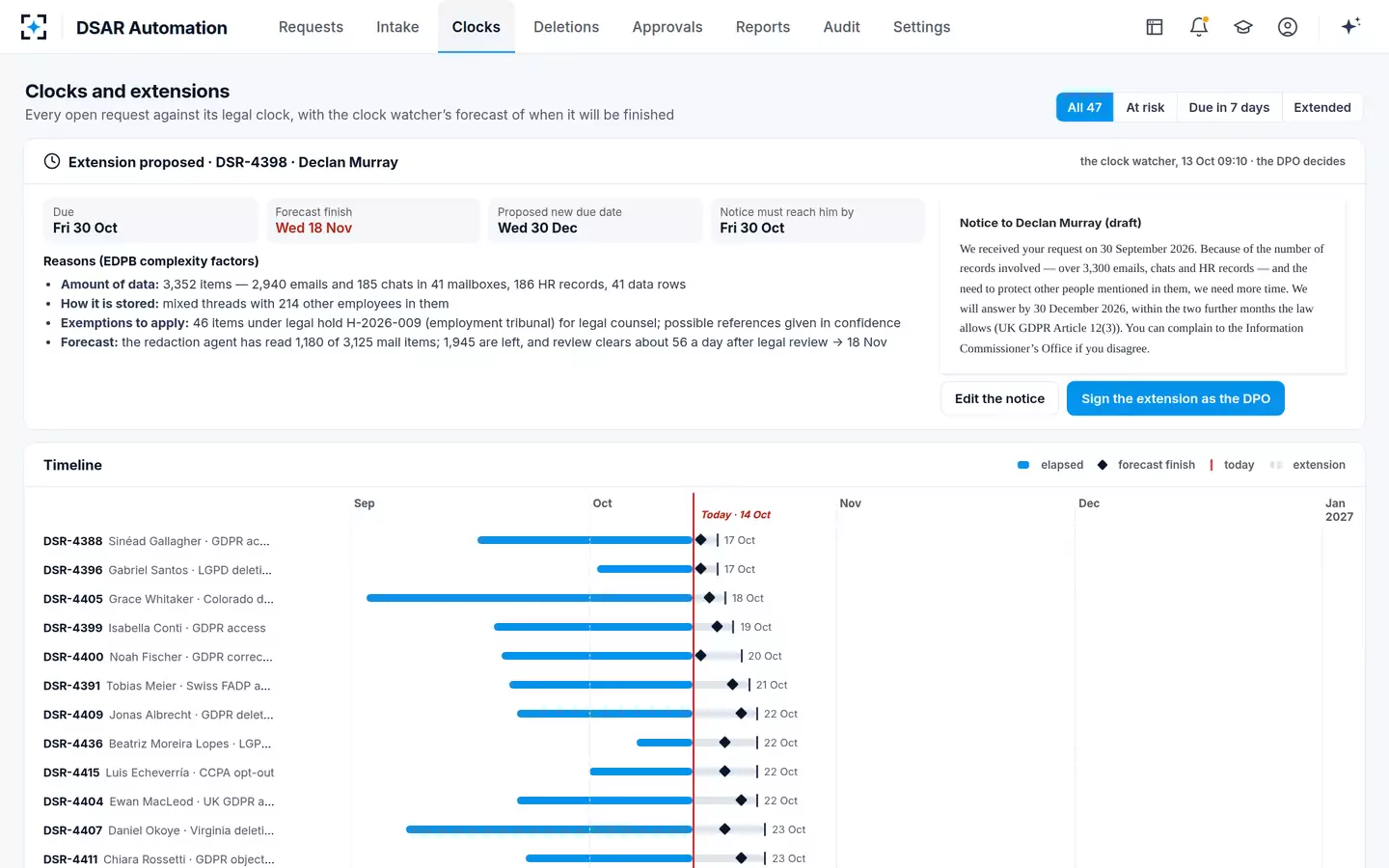Go to the Deletions tab
Viewport: 1389px width, 868px height.
pos(566,27)
